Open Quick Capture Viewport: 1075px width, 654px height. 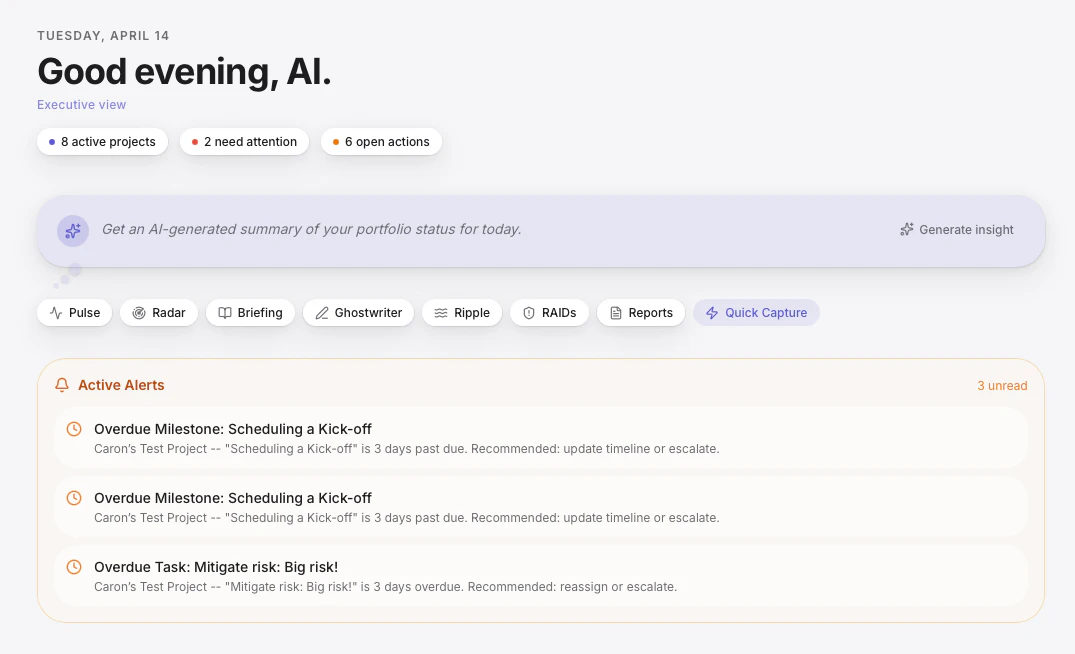756,312
